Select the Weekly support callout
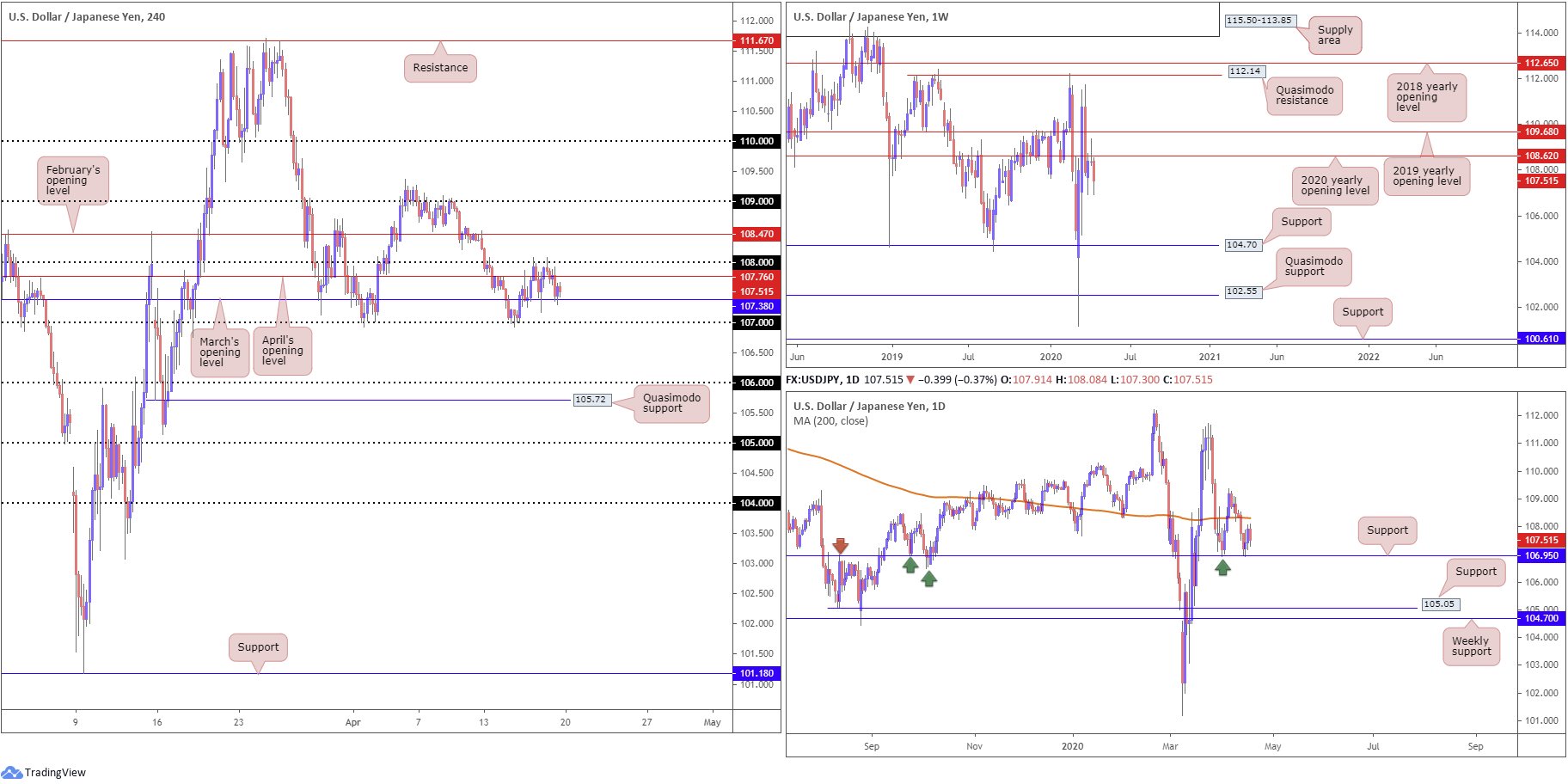This screenshot has width=1568, height=784. pyautogui.click(x=1471, y=646)
